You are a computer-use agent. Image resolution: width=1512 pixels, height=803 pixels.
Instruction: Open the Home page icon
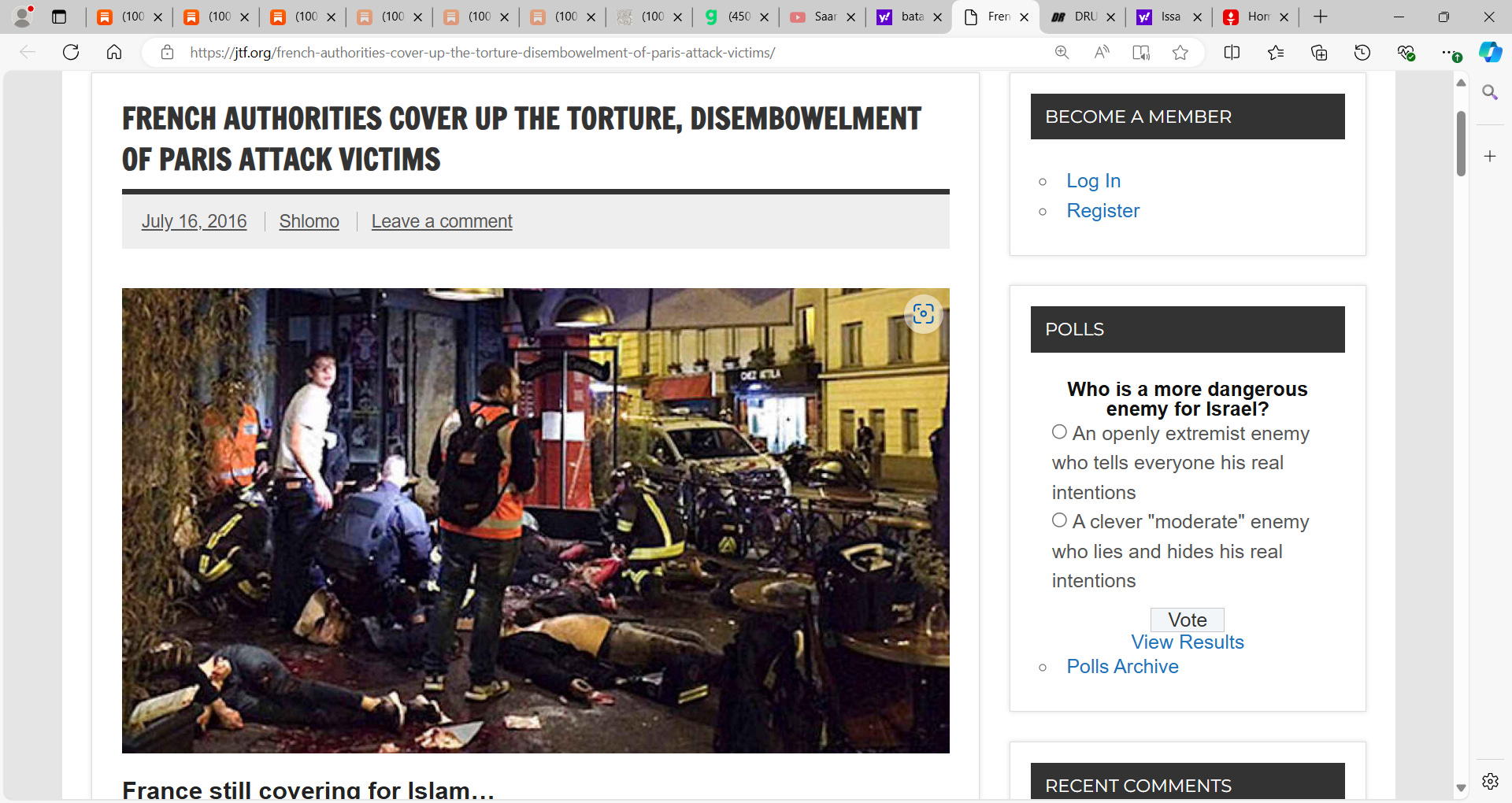[x=114, y=53]
